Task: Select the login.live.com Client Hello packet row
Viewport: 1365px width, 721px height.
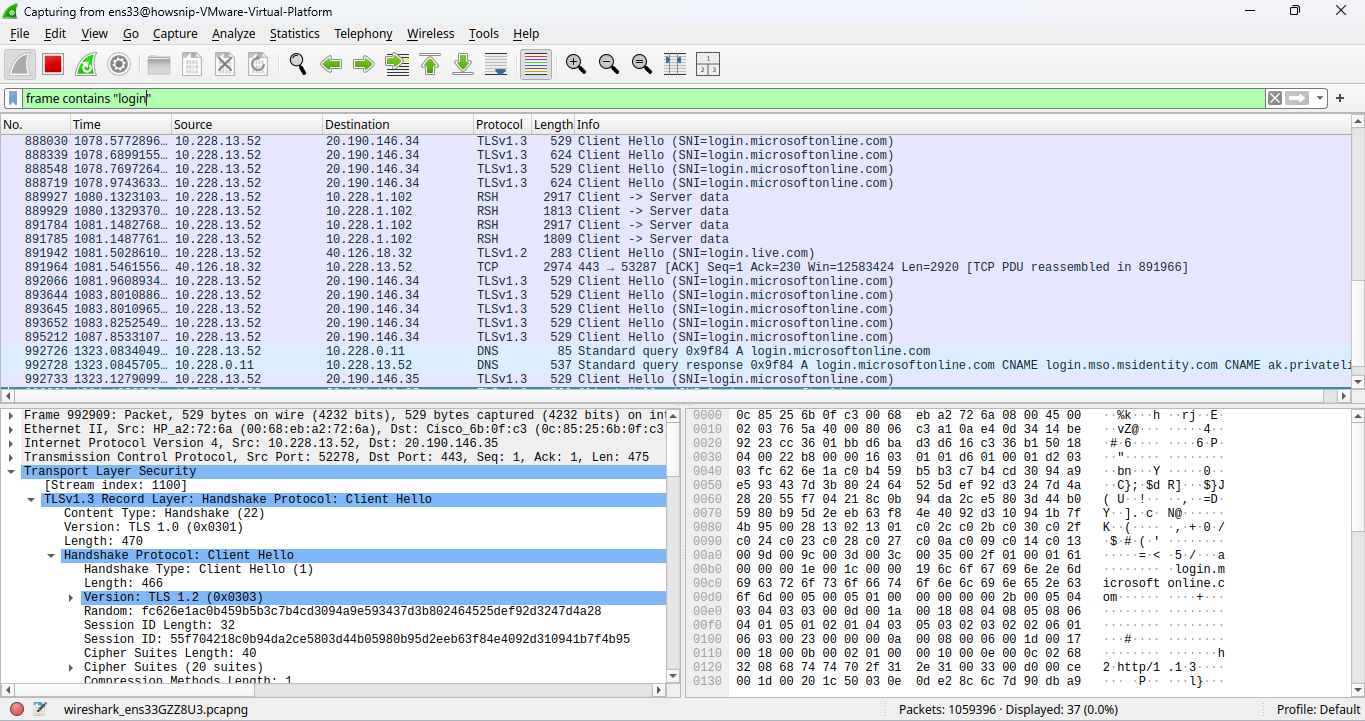Action: [x=675, y=253]
